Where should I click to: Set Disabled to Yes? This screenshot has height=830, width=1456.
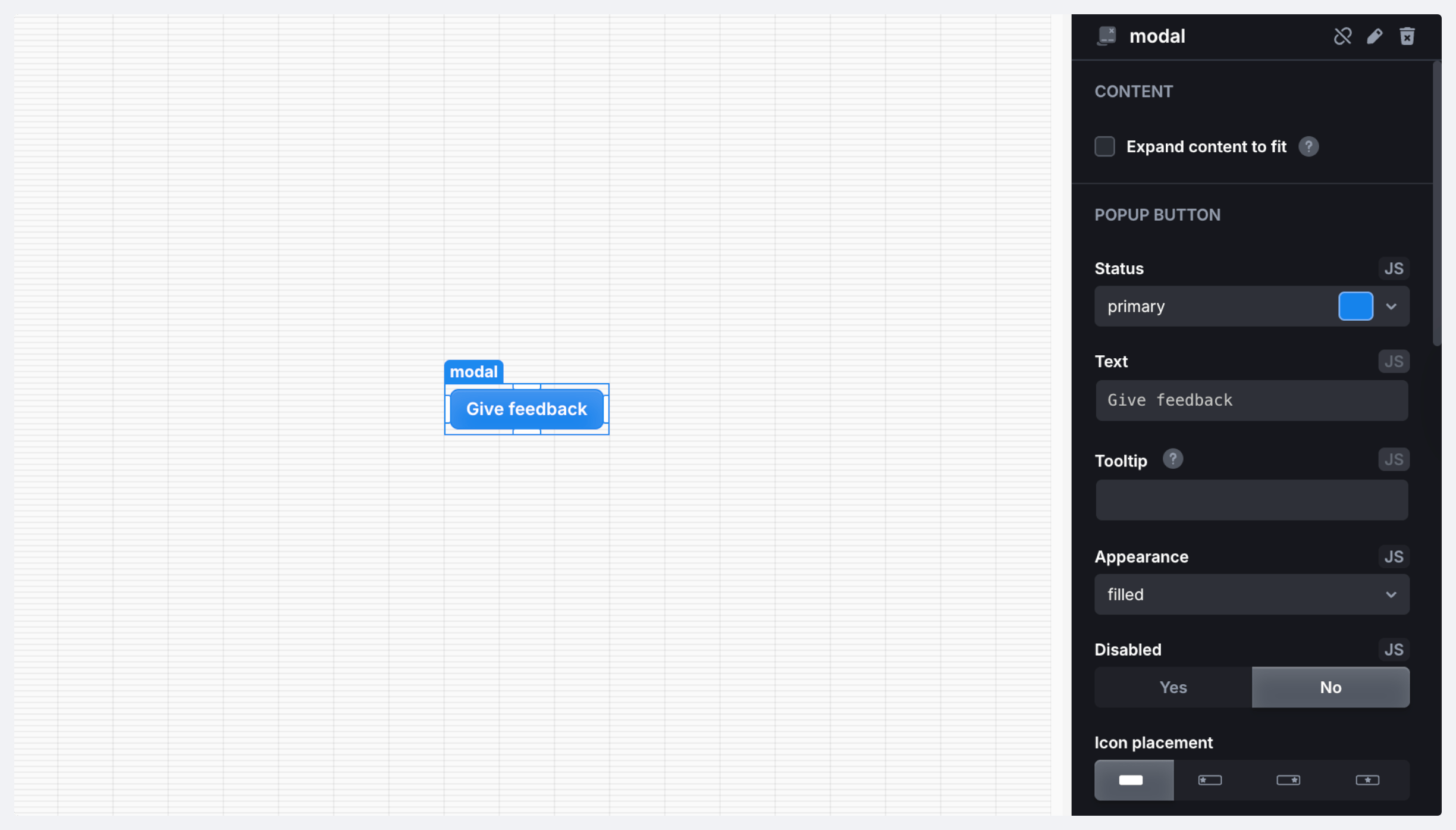coord(1173,687)
